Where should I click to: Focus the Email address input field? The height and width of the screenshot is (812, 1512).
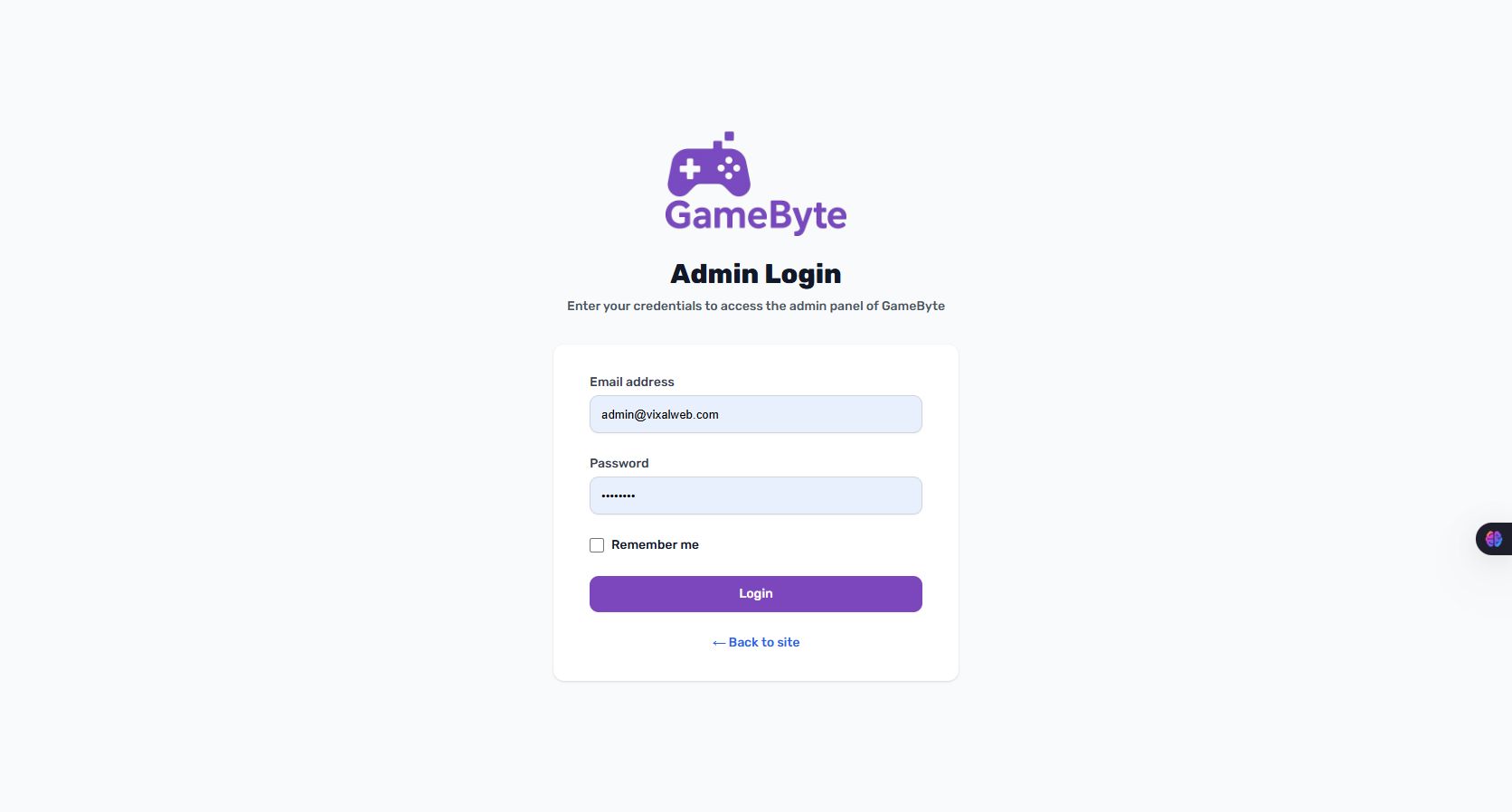pos(756,414)
